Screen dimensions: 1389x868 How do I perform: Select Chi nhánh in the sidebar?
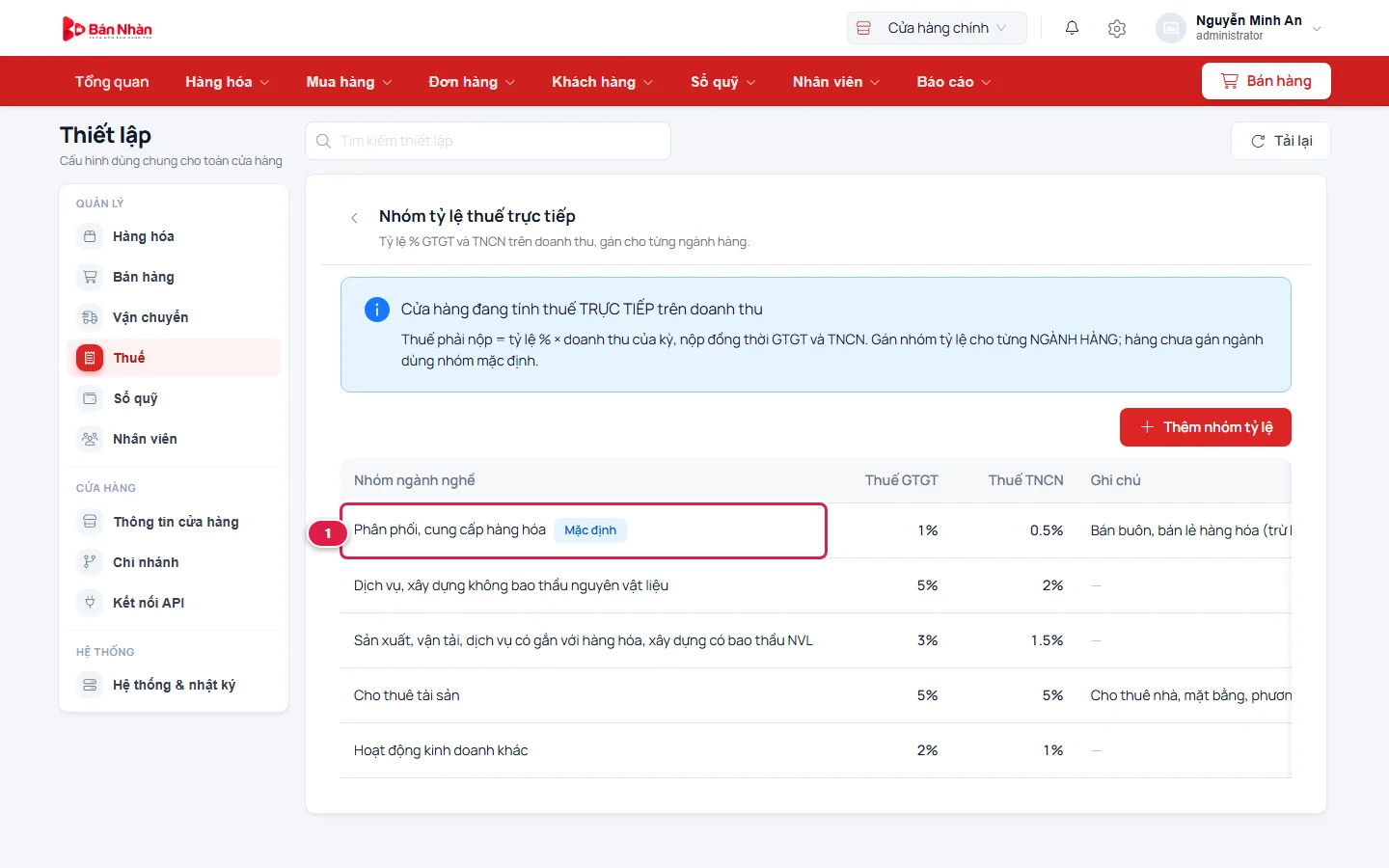point(174,562)
